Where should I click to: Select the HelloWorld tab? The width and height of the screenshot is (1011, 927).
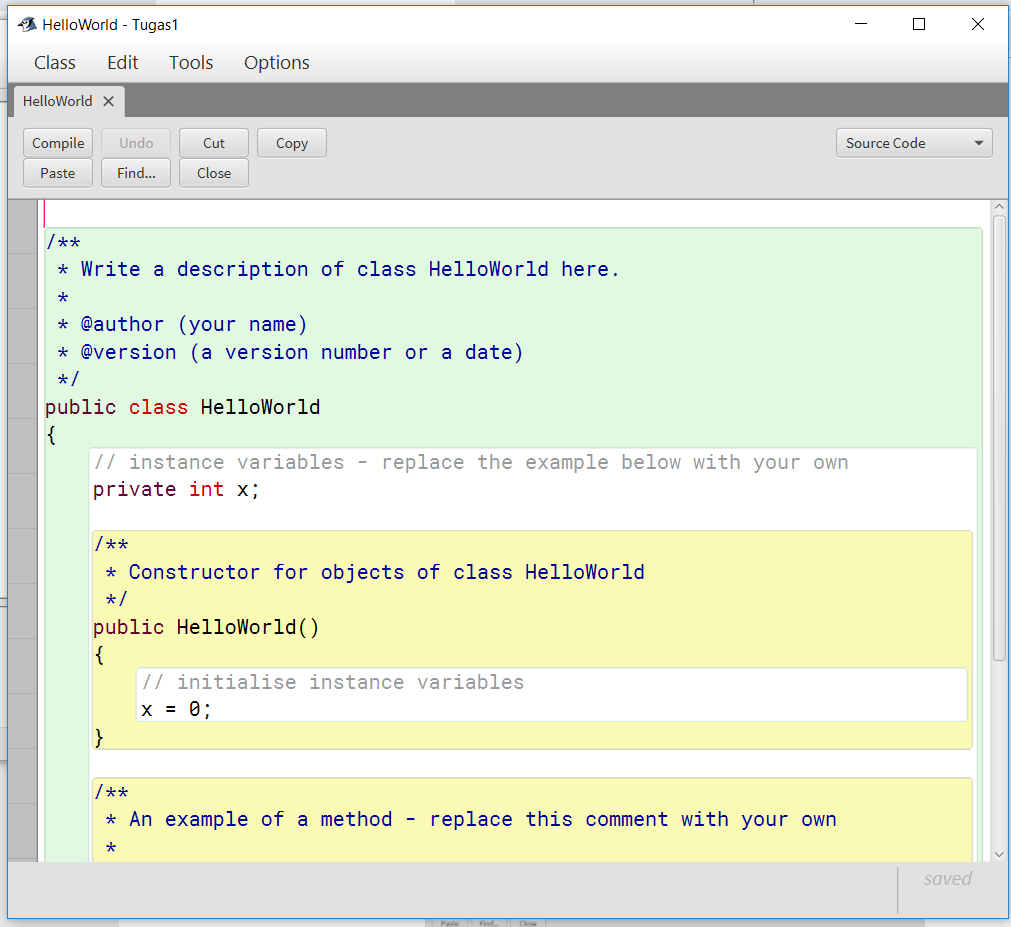pyautogui.click(x=57, y=101)
